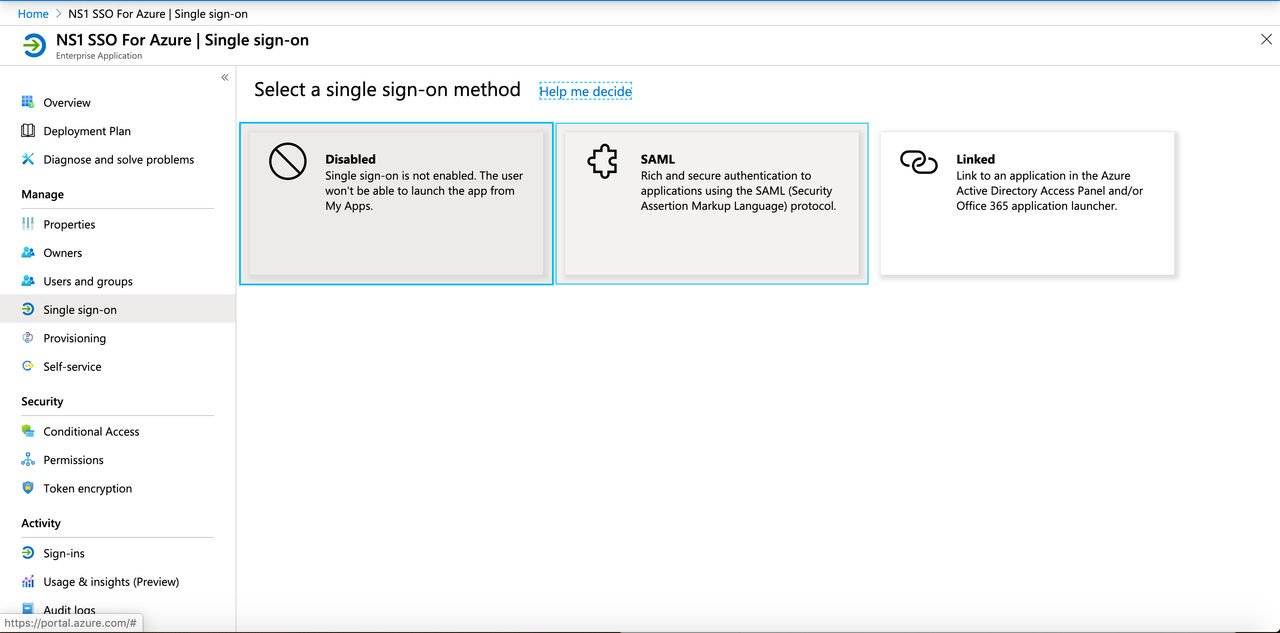1280x633 pixels.
Task: Click the Disabled circle-slash icon
Action: pos(288,161)
